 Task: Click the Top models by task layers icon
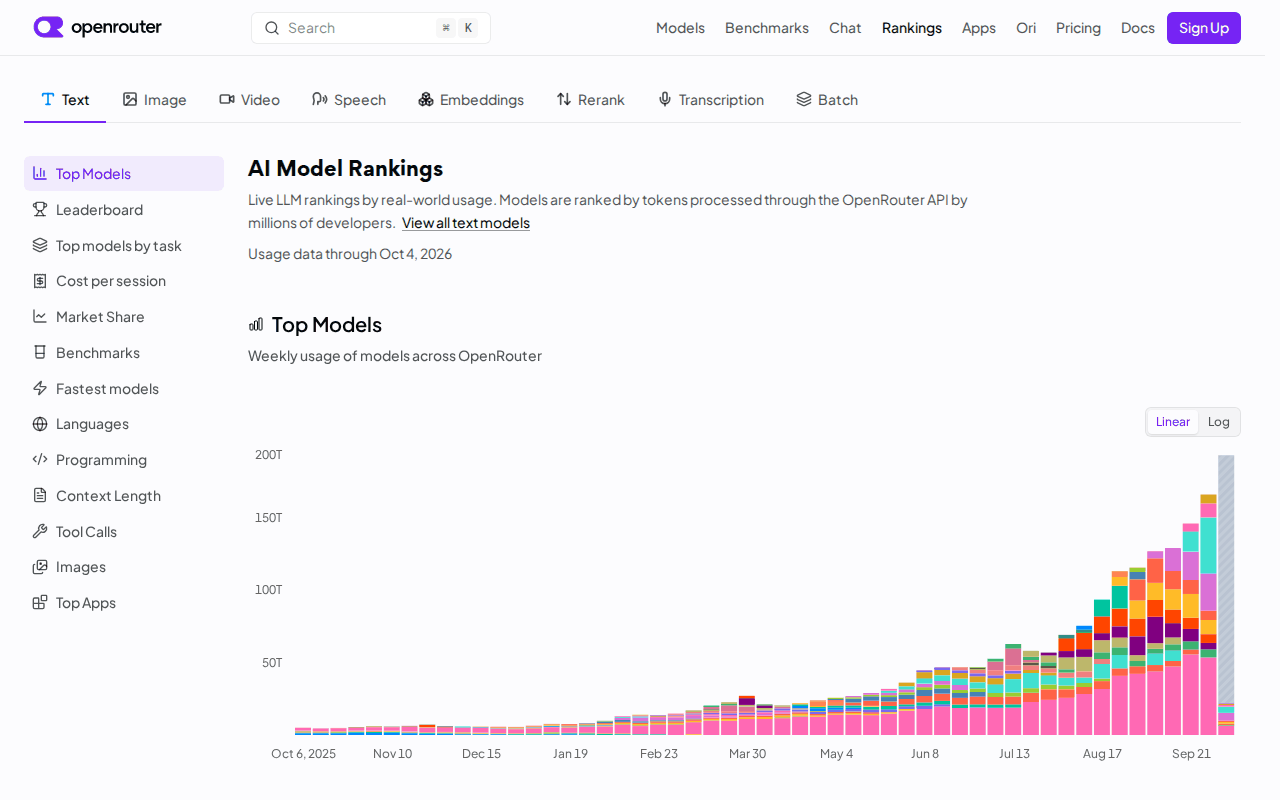40,245
